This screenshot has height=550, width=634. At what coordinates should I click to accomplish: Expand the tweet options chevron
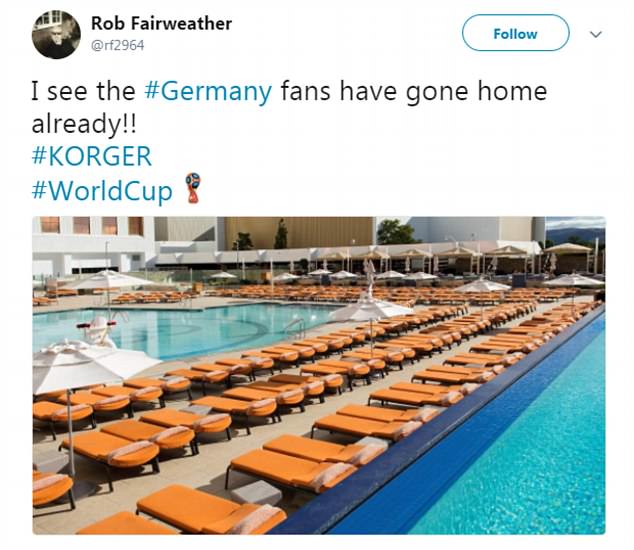coord(596,34)
